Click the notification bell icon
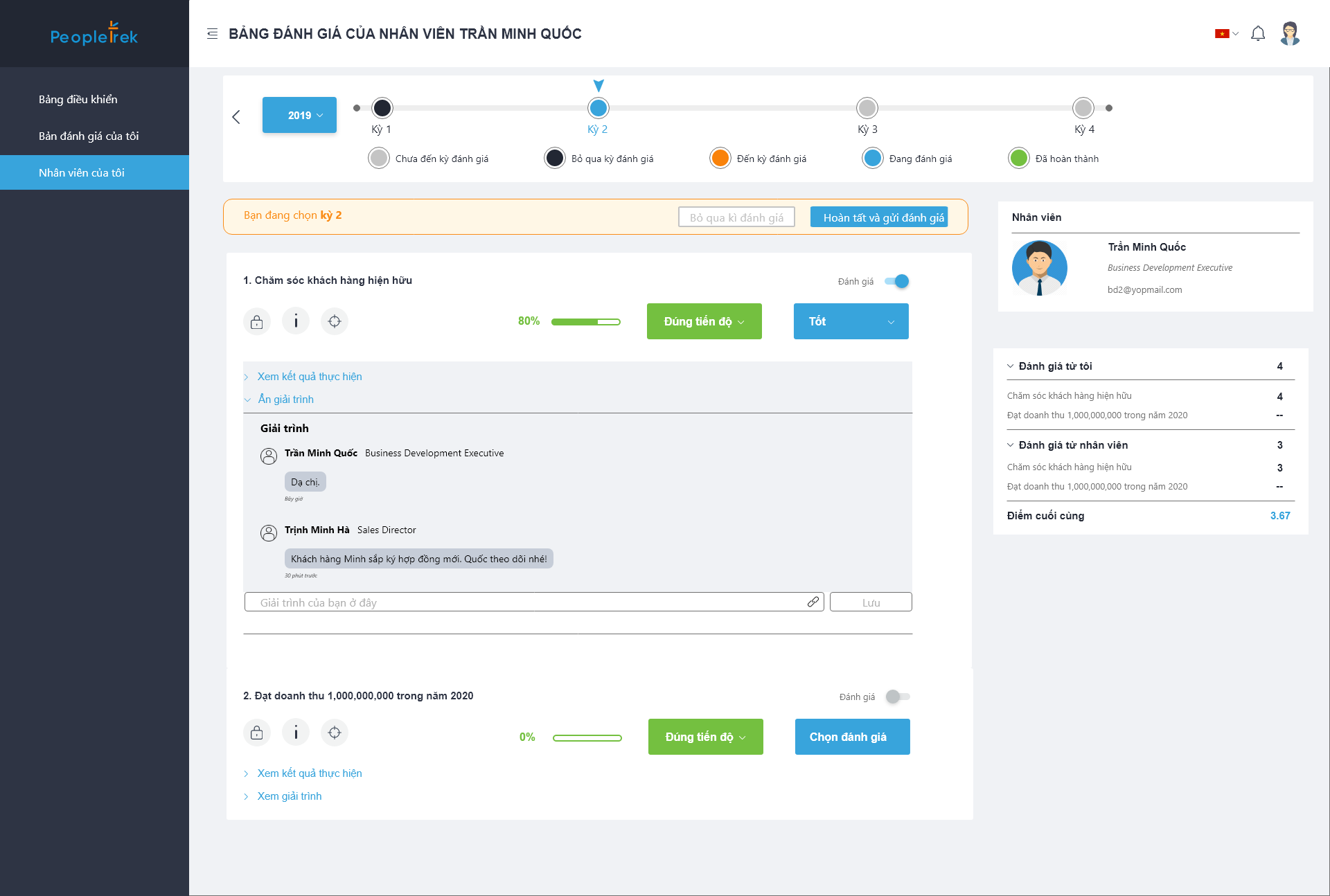The width and height of the screenshot is (1330, 896). [x=1258, y=33]
